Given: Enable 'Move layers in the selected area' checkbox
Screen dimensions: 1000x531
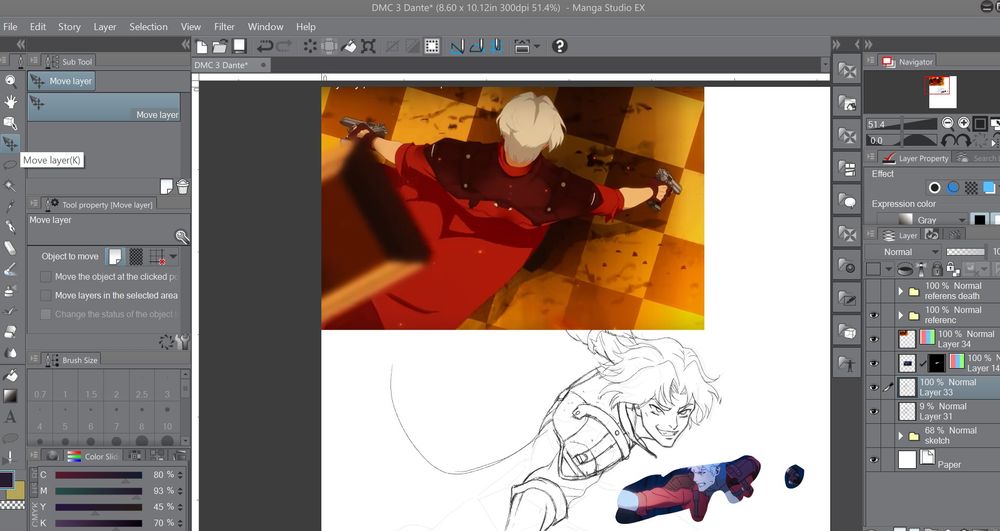Looking at the screenshot, I should [x=46, y=295].
